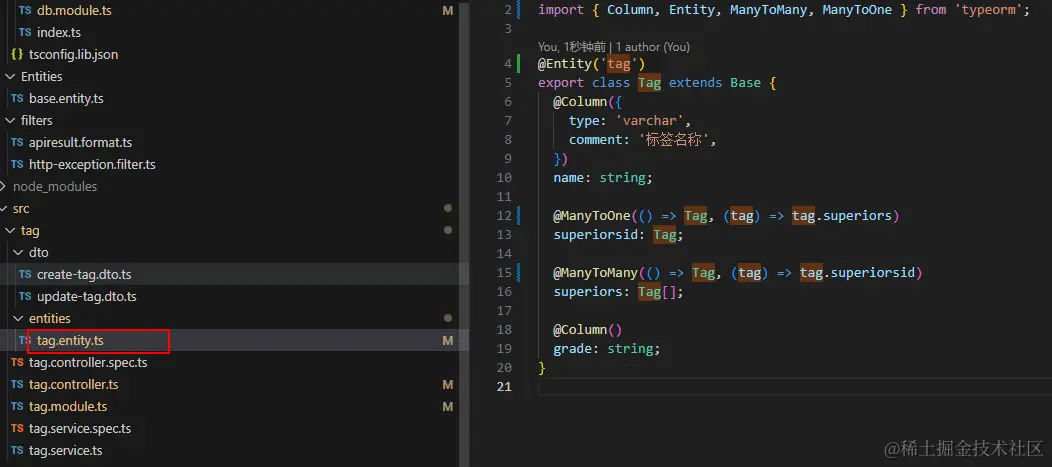Click TS icon beside base.entity.ts
The image size is (1052, 467).
click(17, 99)
